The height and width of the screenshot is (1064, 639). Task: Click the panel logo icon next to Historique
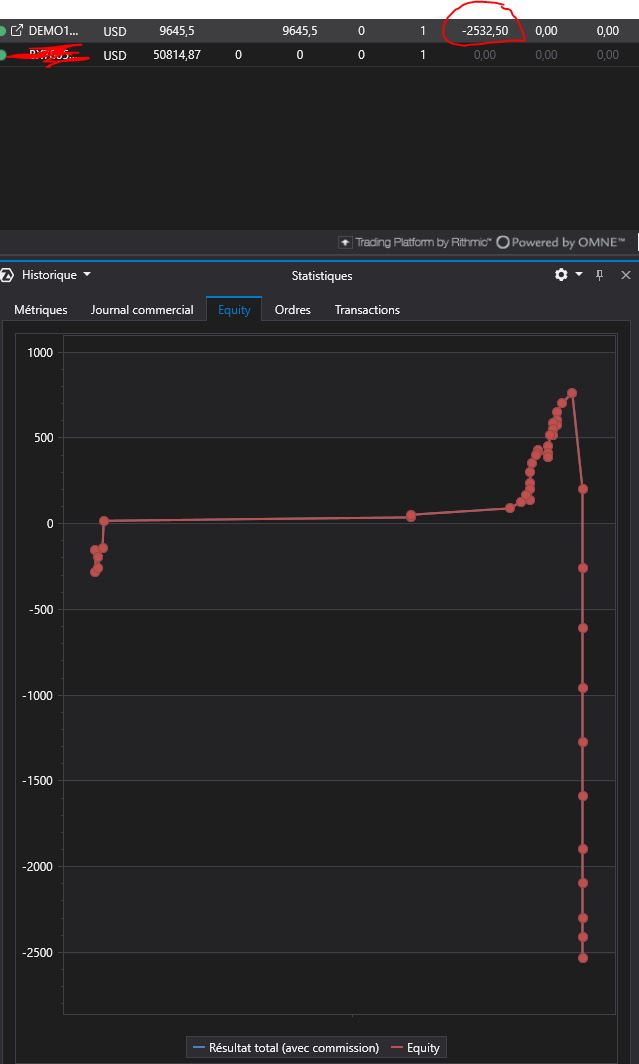pyautogui.click(x=7, y=275)
